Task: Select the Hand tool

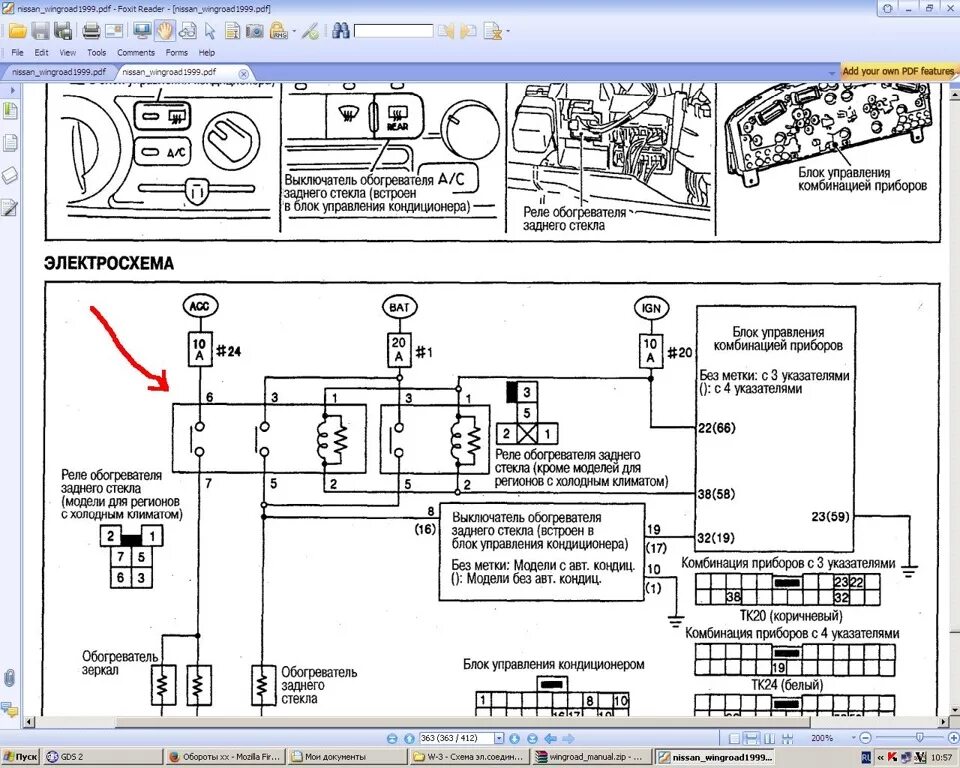Action: click(165, 31)
